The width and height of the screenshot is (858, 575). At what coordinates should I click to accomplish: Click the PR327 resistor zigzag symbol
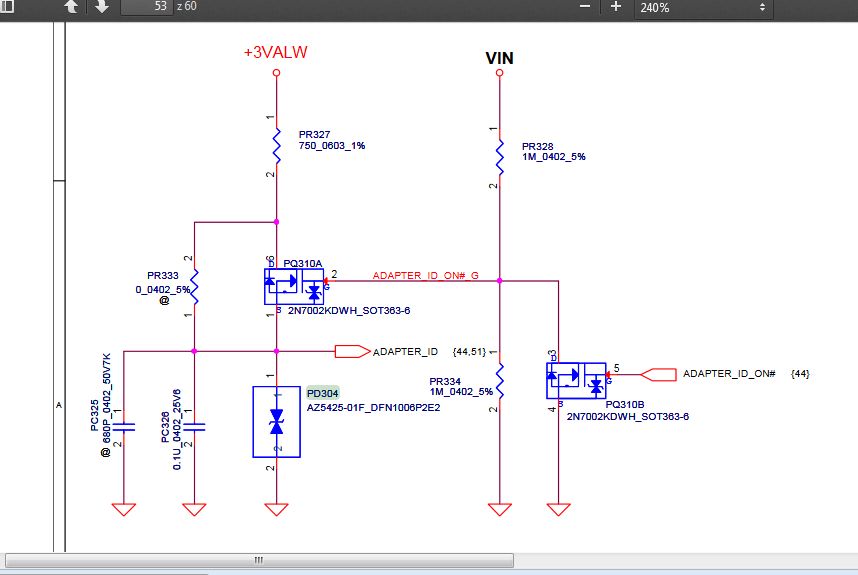click(276, 146)
